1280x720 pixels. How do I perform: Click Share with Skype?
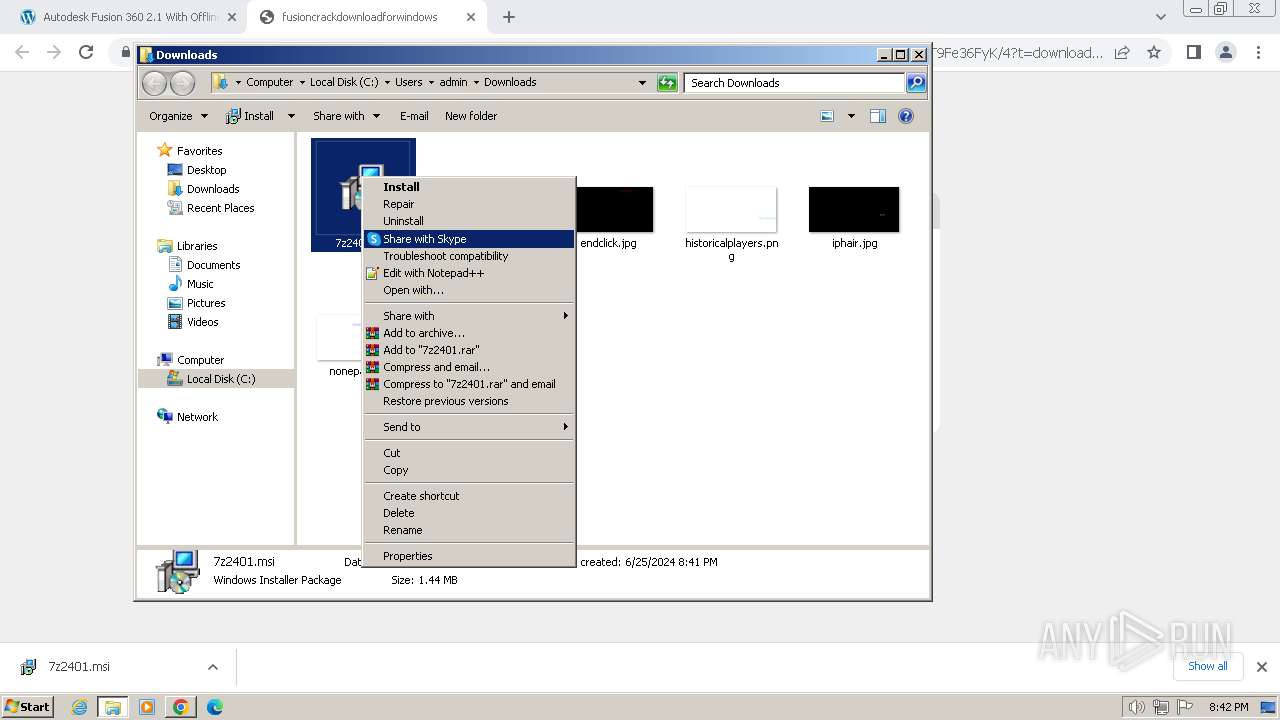469,239
